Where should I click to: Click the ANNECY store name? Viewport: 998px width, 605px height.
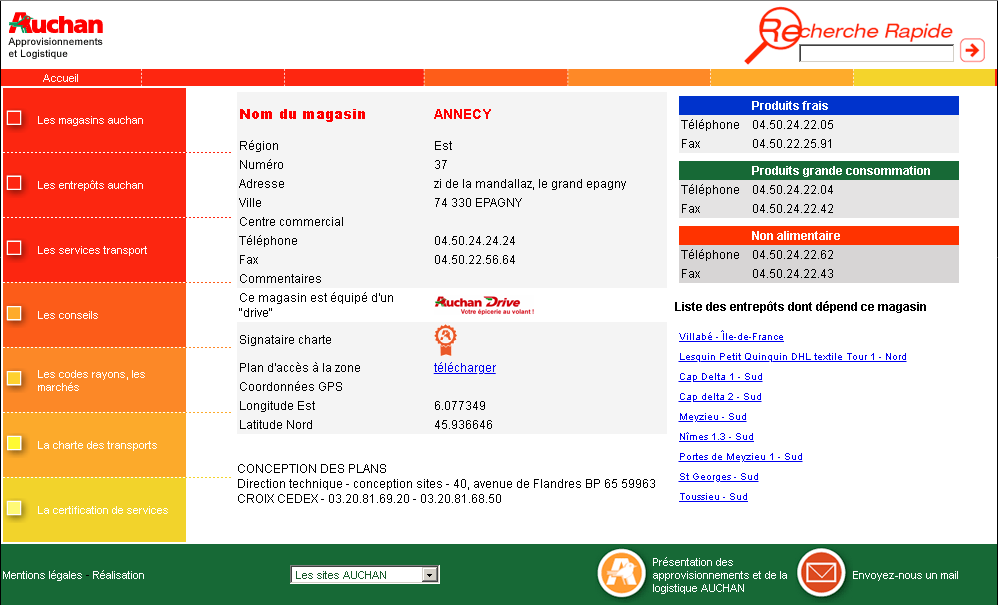[x=463, y=115]
